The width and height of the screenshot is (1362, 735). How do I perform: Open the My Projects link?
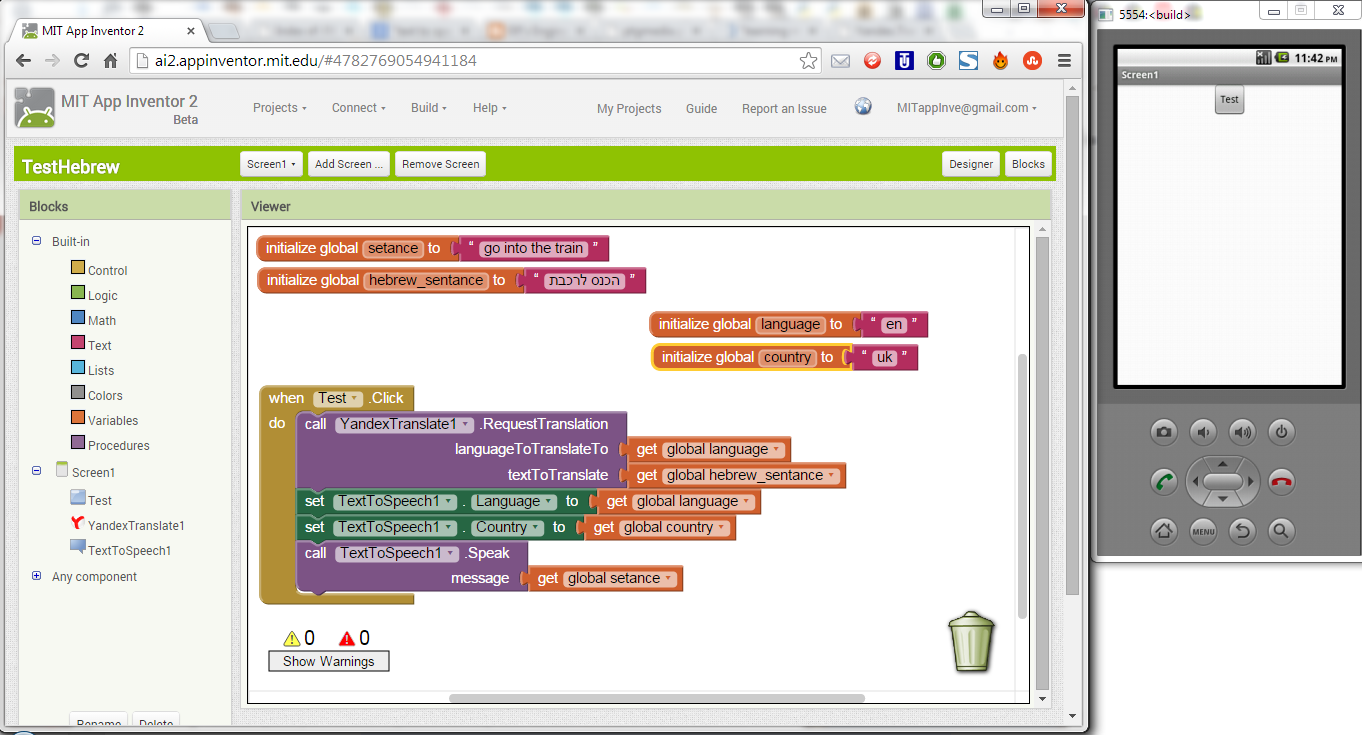pos(629,109)
